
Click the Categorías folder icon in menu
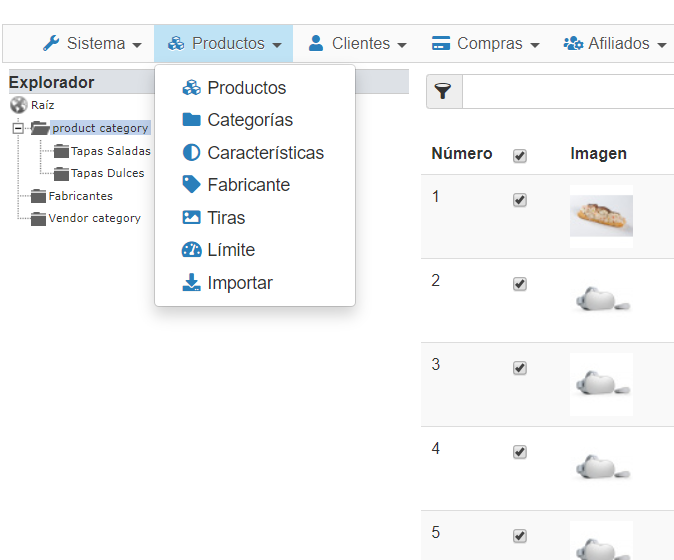pos(192,120)
